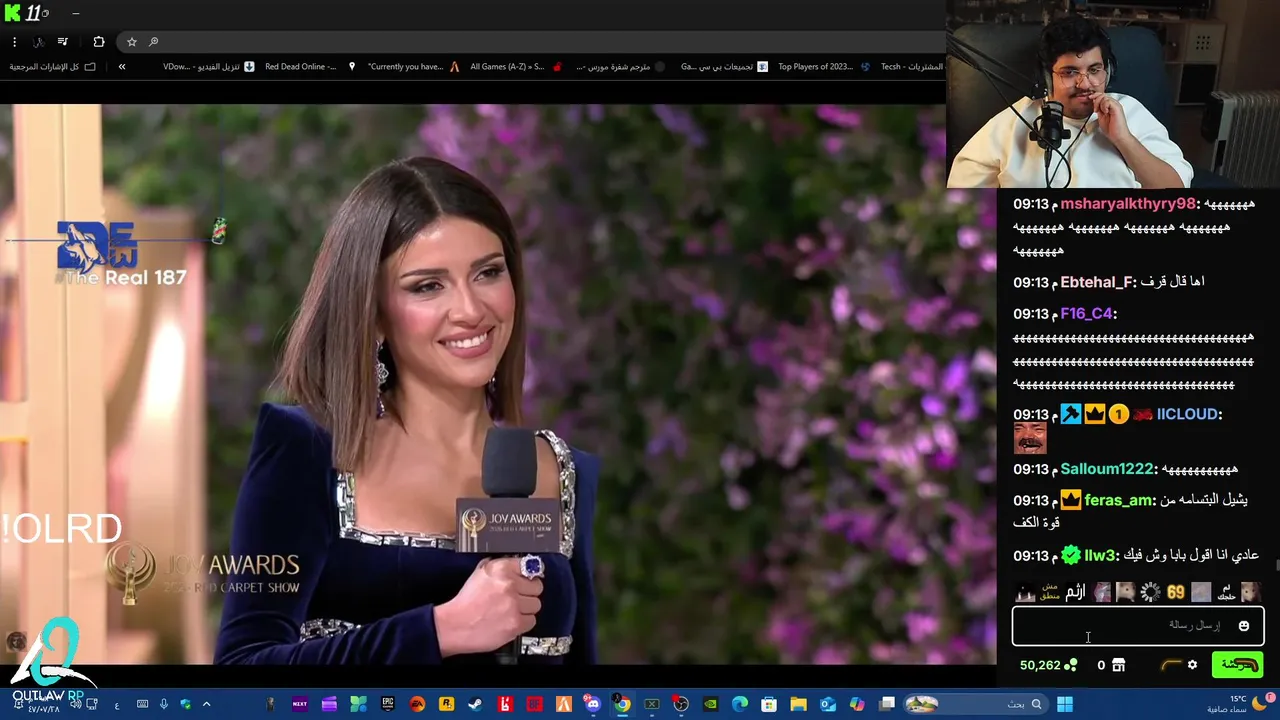Open the NEXT app on taskbar
Image resolution: width=1280 pixels, height=720 pixels.
[300, 704]
